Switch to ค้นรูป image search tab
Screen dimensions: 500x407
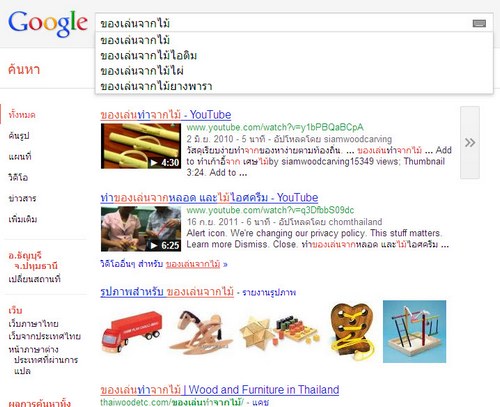click(19, 136)
